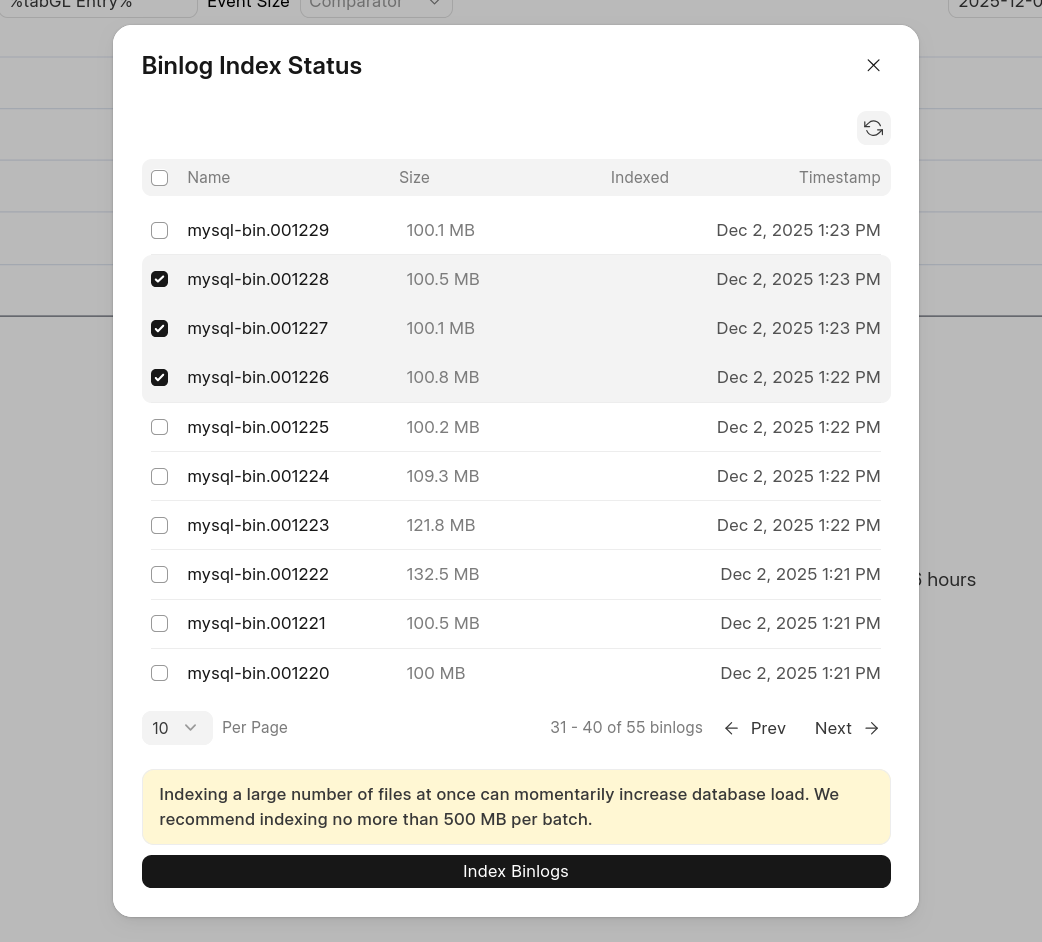Tick the checkbox for mysql-bin.001224
This screenshot has height=942, width=1042.
(x=160, y=477)
